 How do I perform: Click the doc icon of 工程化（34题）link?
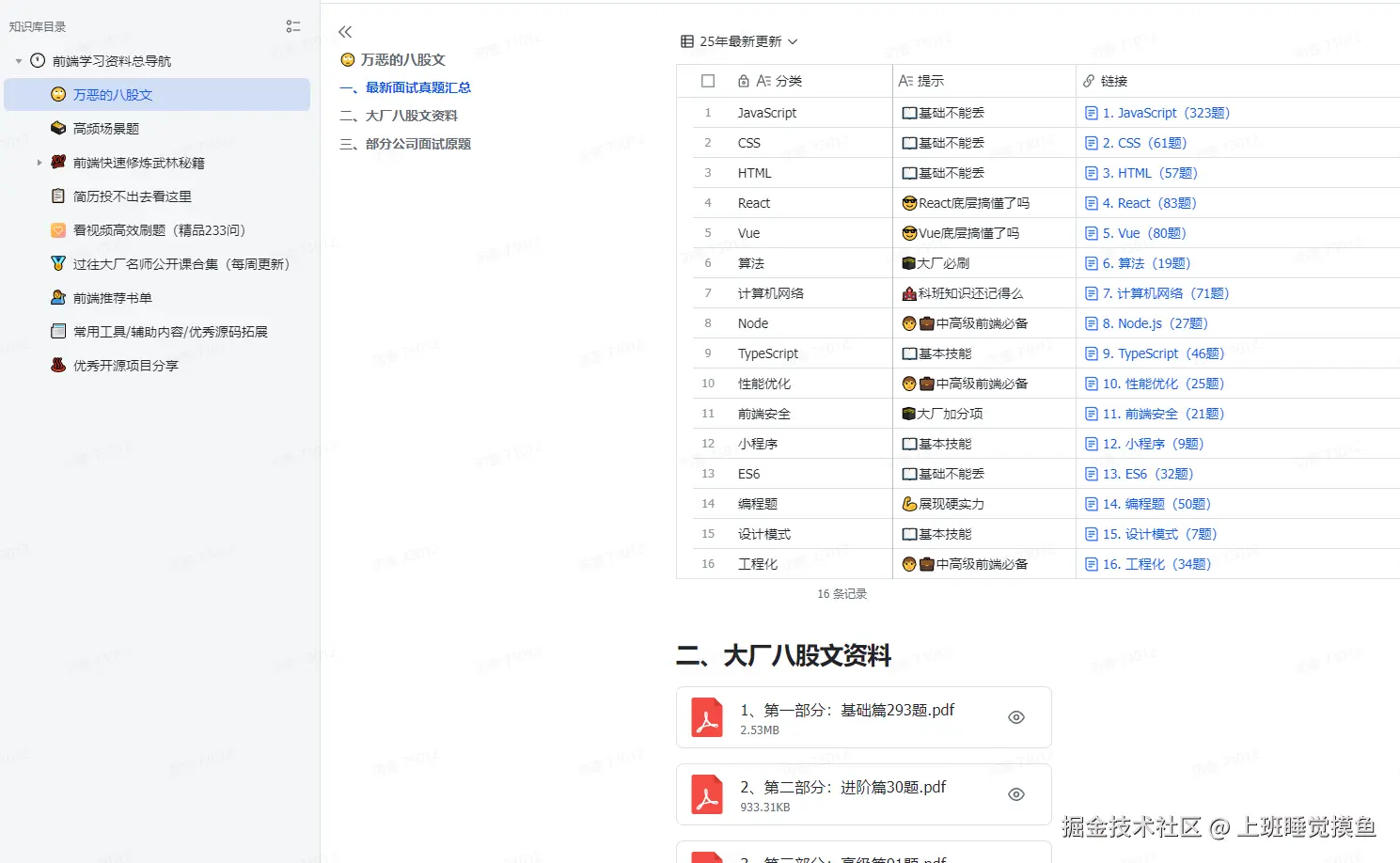[x=1092, y=564]
